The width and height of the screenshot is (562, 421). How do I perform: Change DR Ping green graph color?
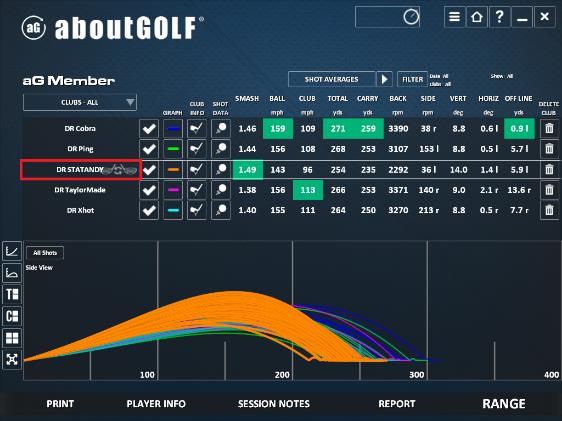[173, 149]
